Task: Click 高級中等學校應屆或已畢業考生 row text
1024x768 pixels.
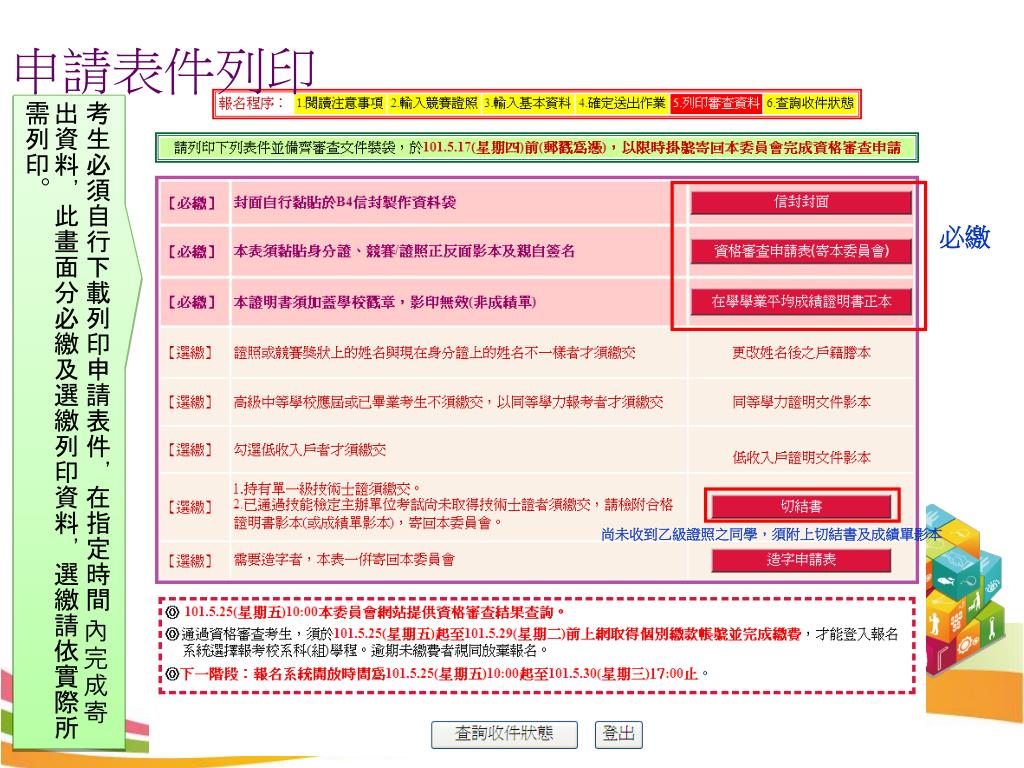Action: pos(448,402)
